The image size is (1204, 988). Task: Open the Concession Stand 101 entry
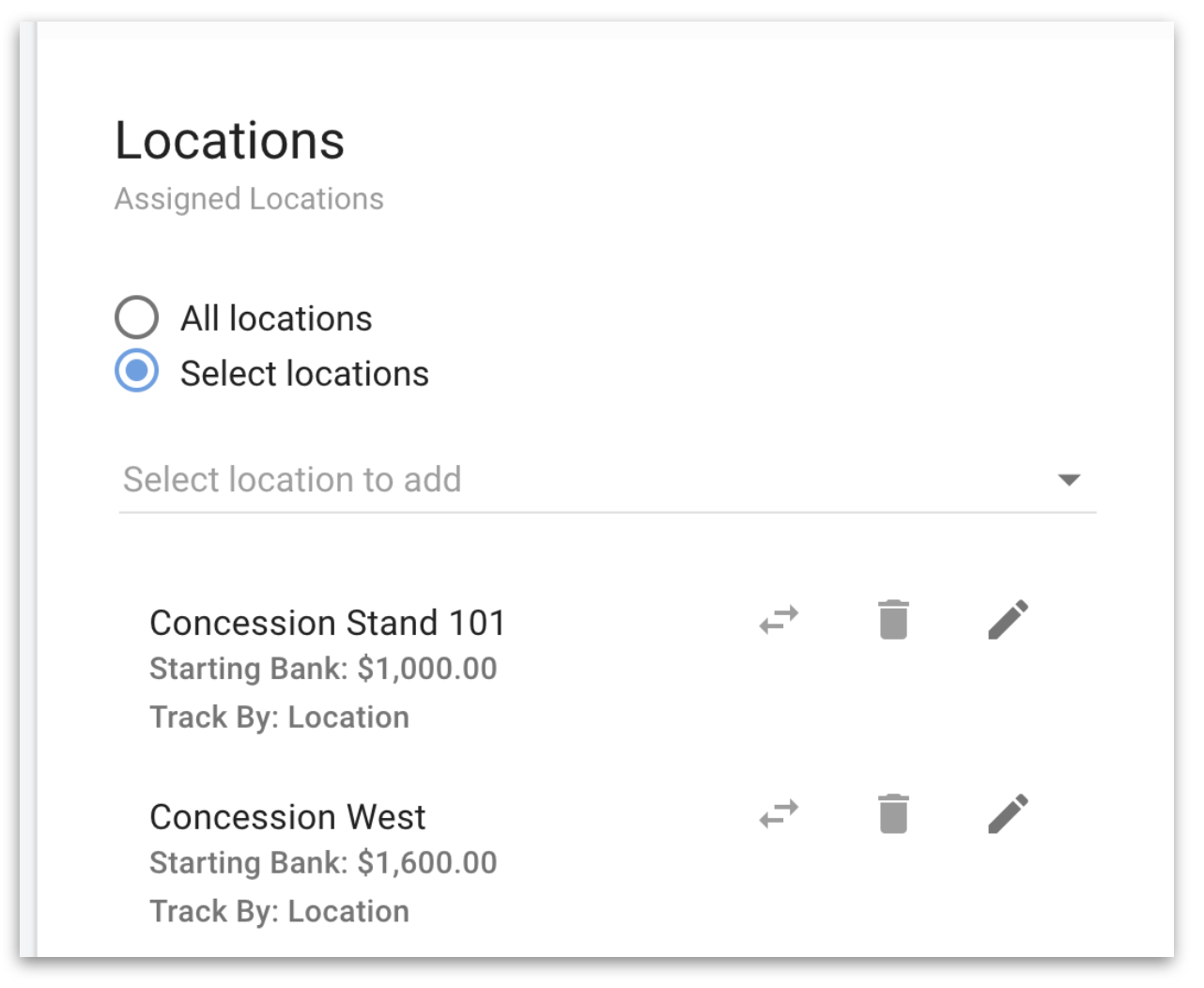click(x=327, y=623)
